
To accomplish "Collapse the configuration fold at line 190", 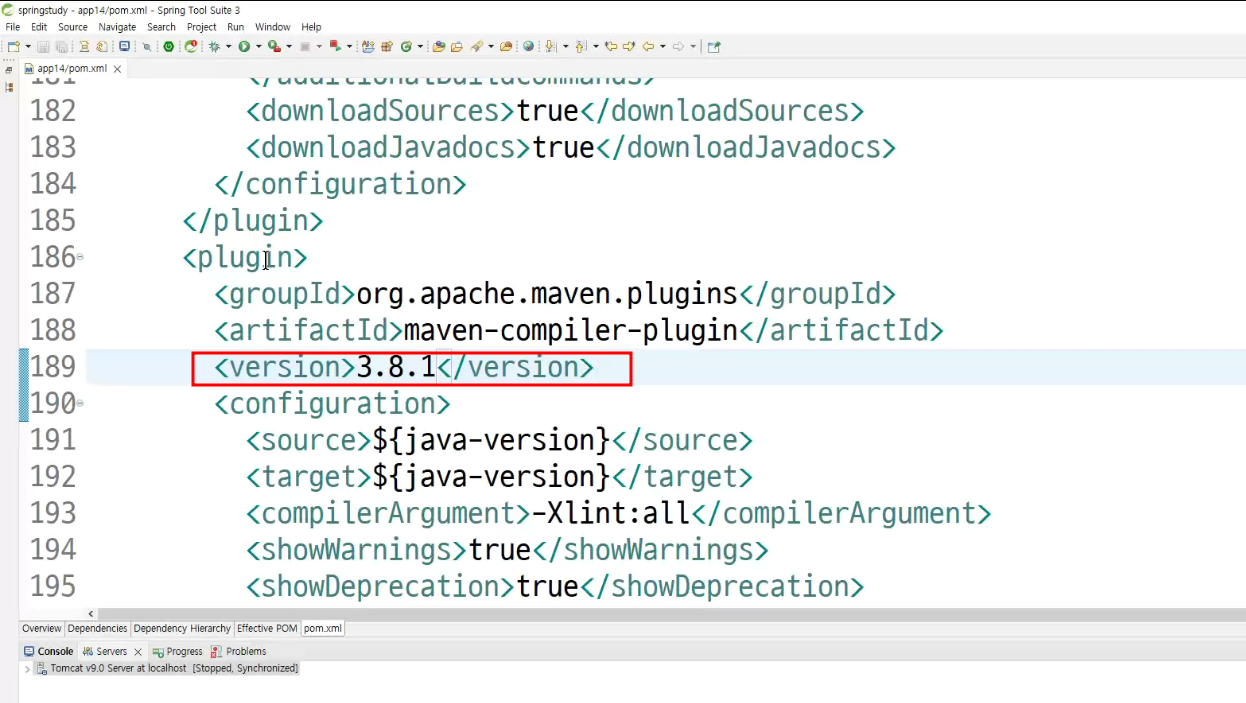I will [x=80, y=403].
